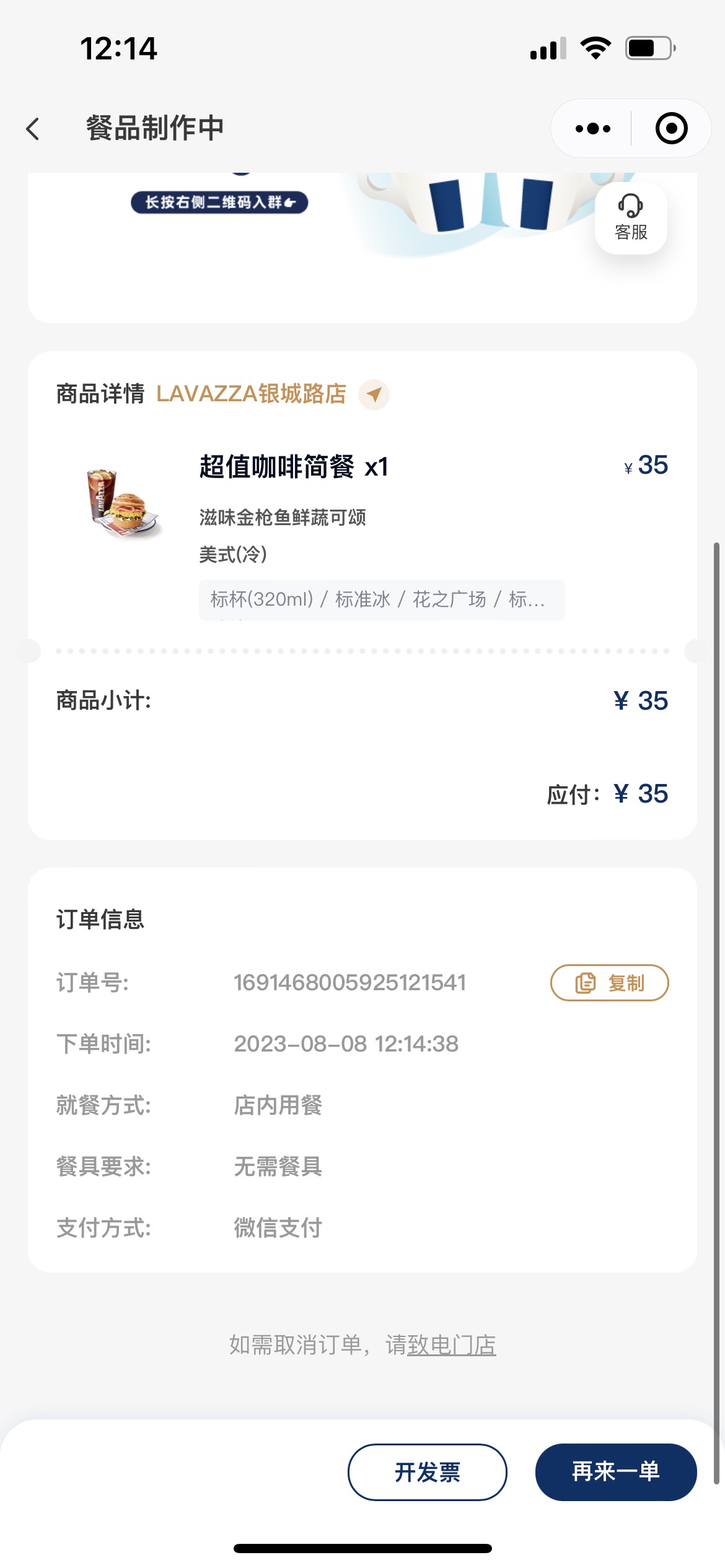The image size is (725, 1568).
Task: Tap the home indicator bar
Action: coord(362,1548)
